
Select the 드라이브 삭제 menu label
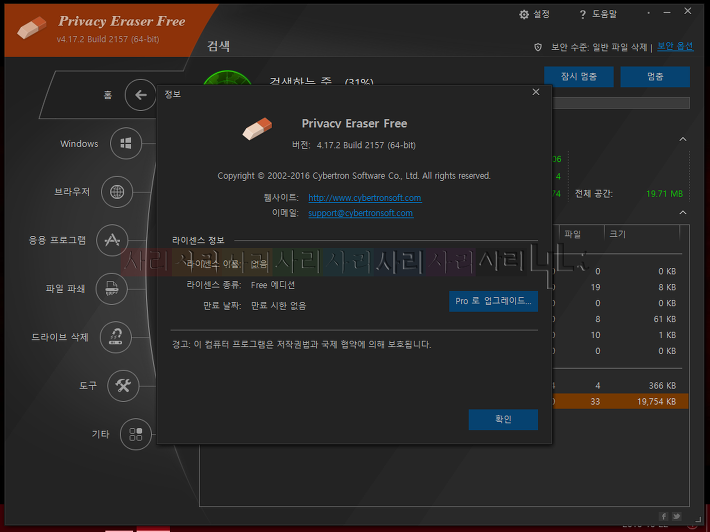click(x=60, y=337)
